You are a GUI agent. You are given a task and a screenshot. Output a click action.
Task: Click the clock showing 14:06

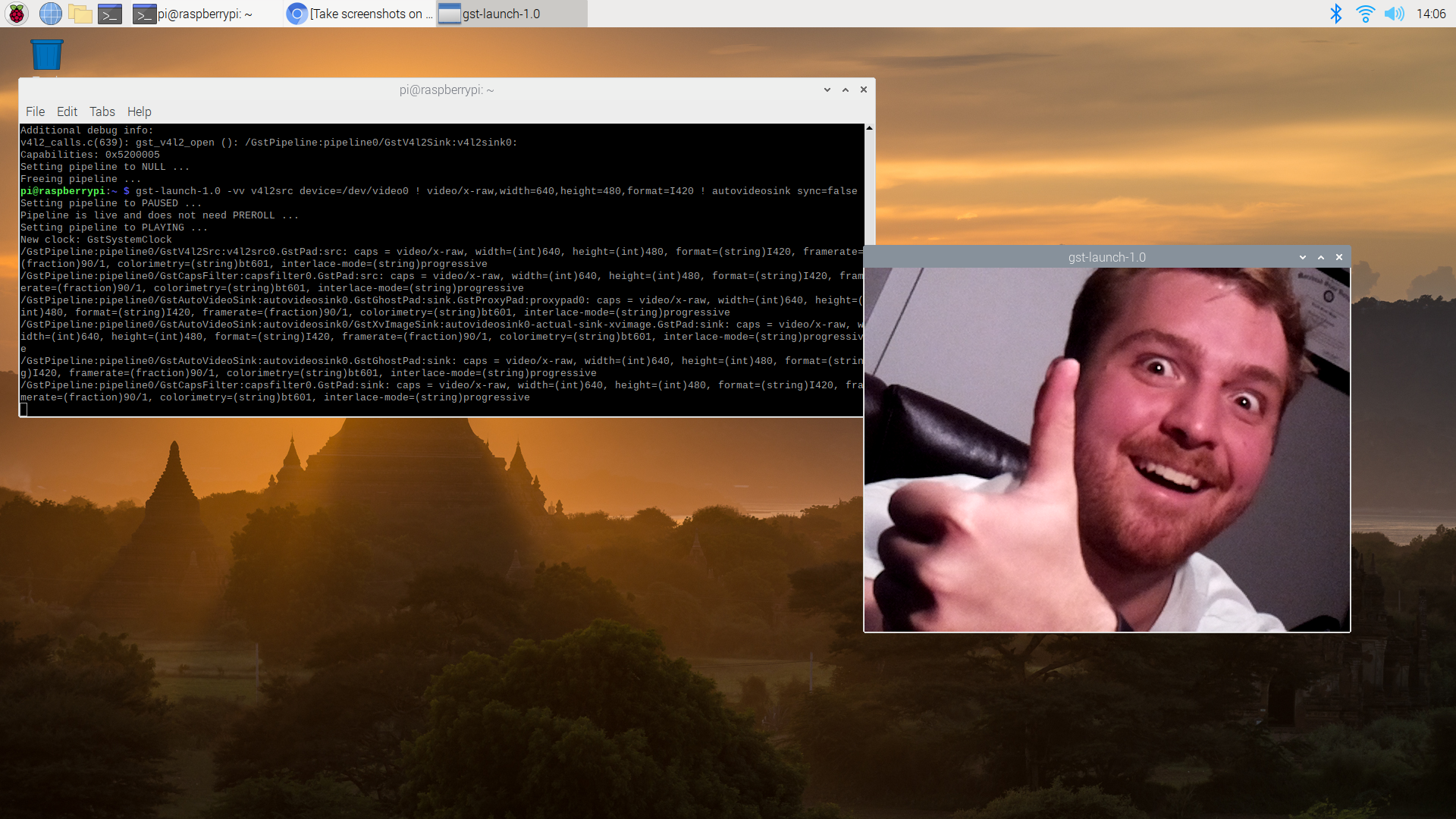click(1430, 14)
